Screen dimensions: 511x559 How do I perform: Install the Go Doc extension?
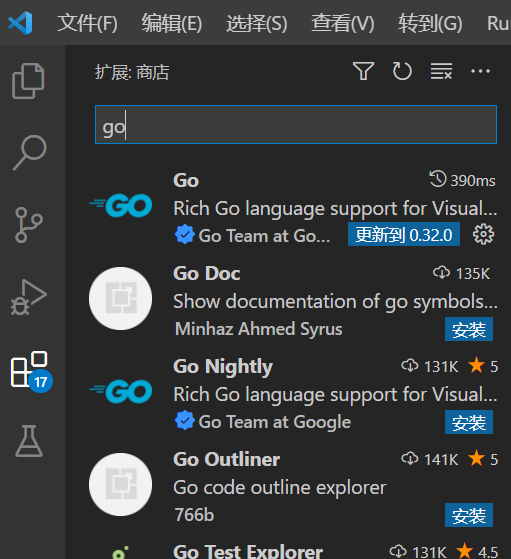[x=469, y=329]
